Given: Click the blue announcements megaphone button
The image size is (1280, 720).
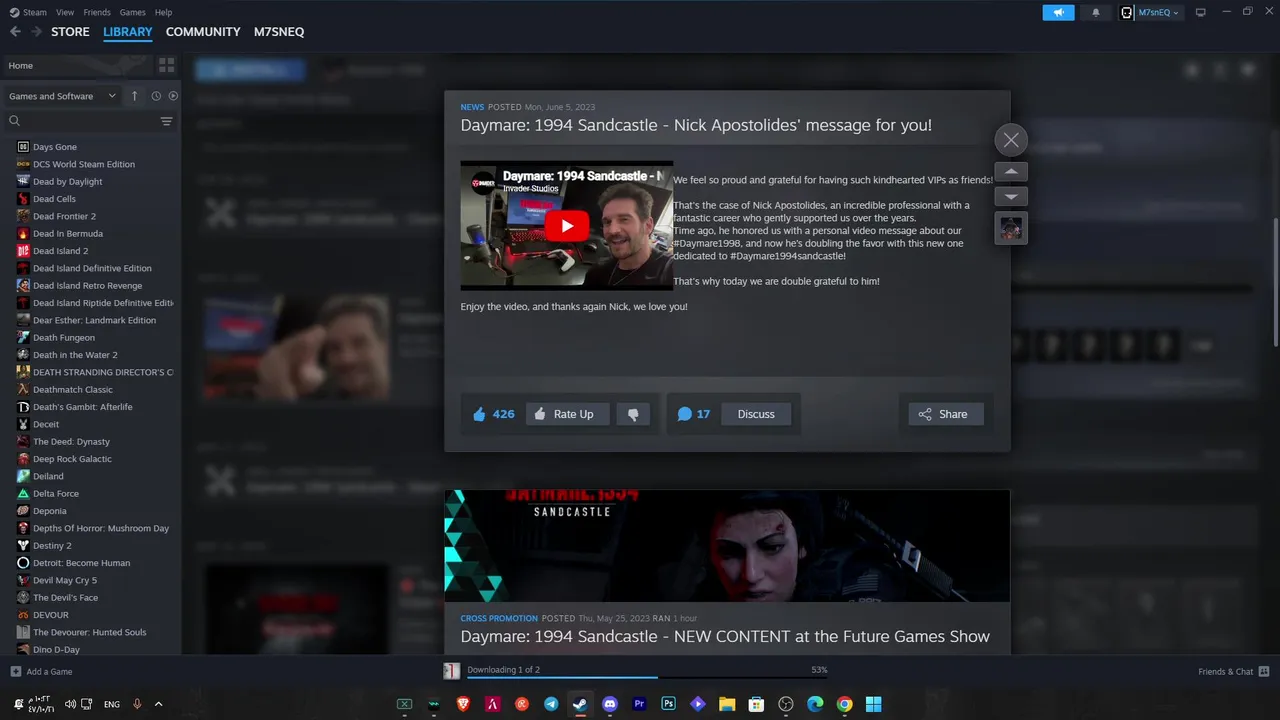Looking at the screenshot, I should point(1058,12).
